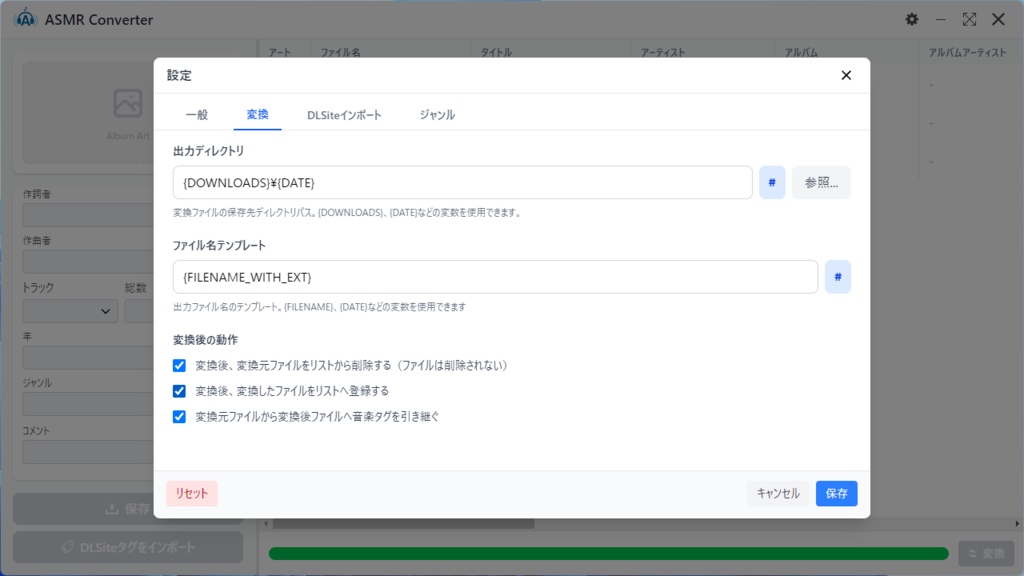Image resolution: width=1024 pixels, height=576 pixels.
Task: Click the ジャンル input in main window
Action: pos(88,404)
